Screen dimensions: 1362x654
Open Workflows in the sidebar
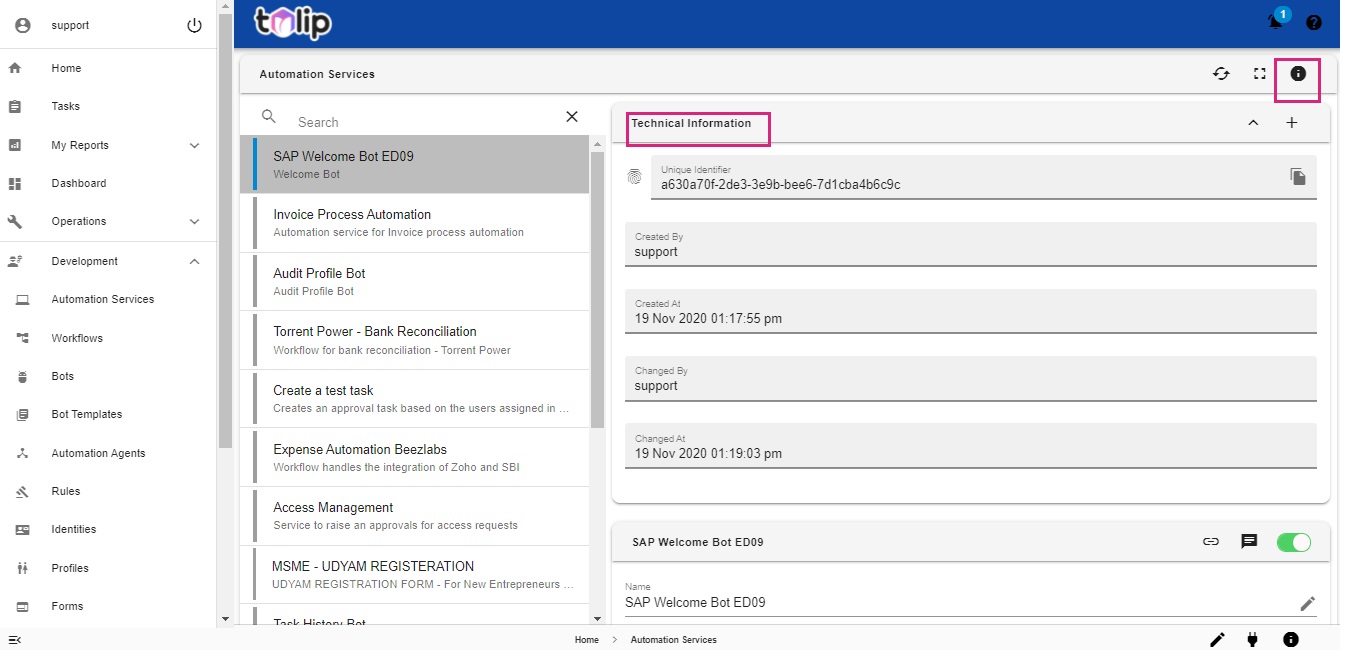(x=77, y=338)
